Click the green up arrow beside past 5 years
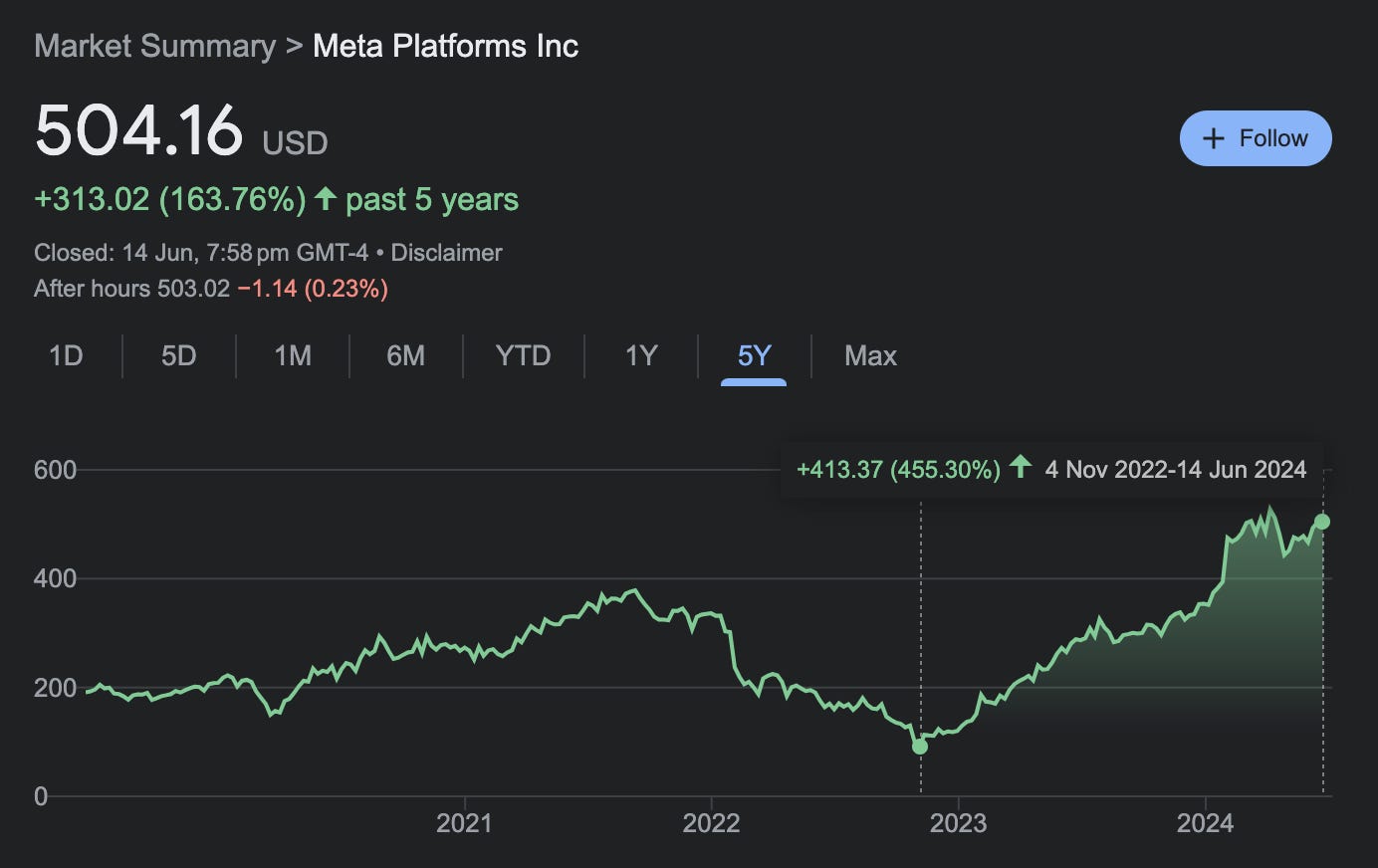 326,198
